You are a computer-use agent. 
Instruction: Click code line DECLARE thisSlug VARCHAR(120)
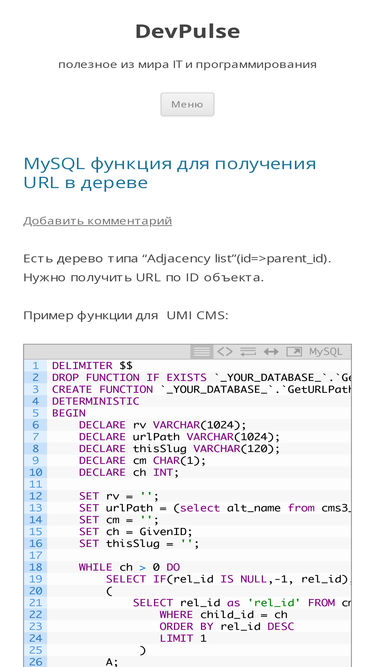[x=179, y=449]
